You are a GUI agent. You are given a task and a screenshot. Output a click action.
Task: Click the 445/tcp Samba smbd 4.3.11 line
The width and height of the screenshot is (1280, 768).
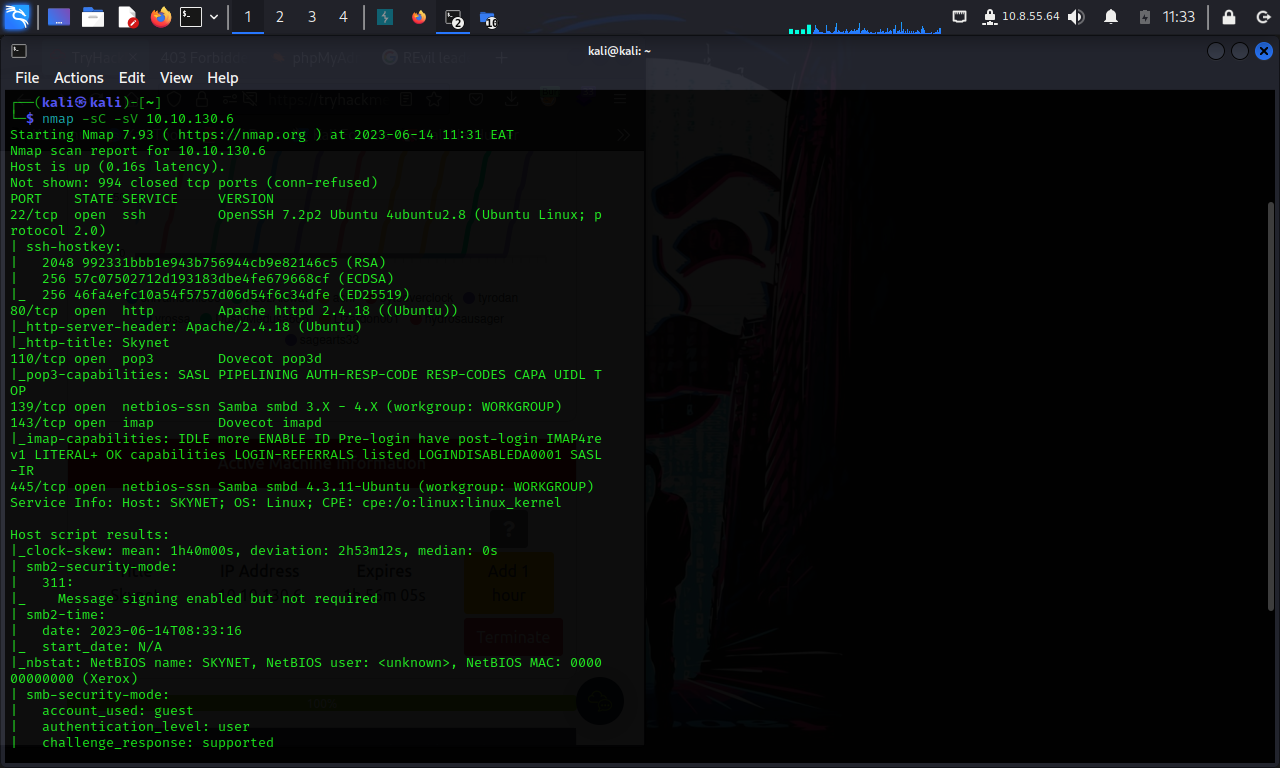302,487
